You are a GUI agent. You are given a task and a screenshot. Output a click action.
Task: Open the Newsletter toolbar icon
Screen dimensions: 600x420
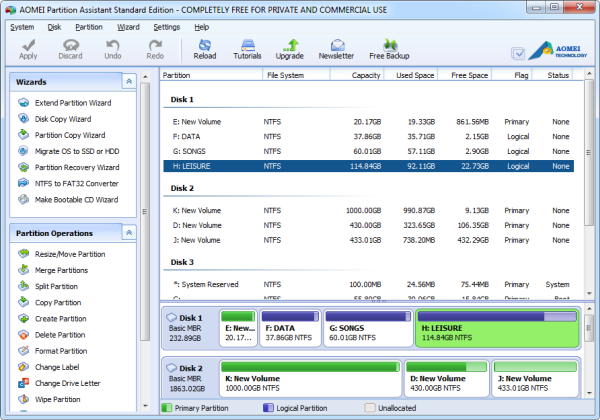coord(335,49)
